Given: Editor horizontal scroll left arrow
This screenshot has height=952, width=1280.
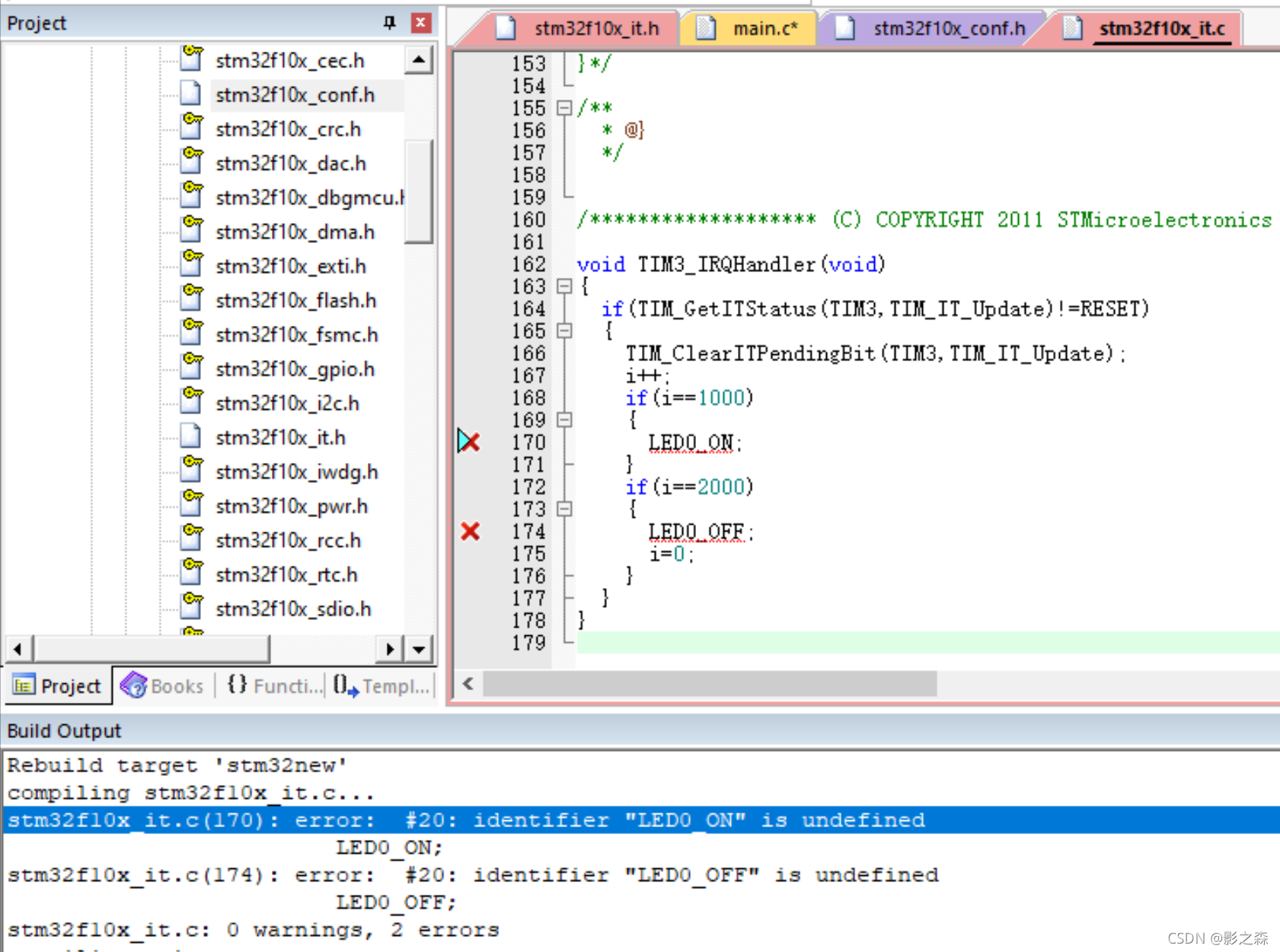Looking at the screenshot, I should pos(468,684).
